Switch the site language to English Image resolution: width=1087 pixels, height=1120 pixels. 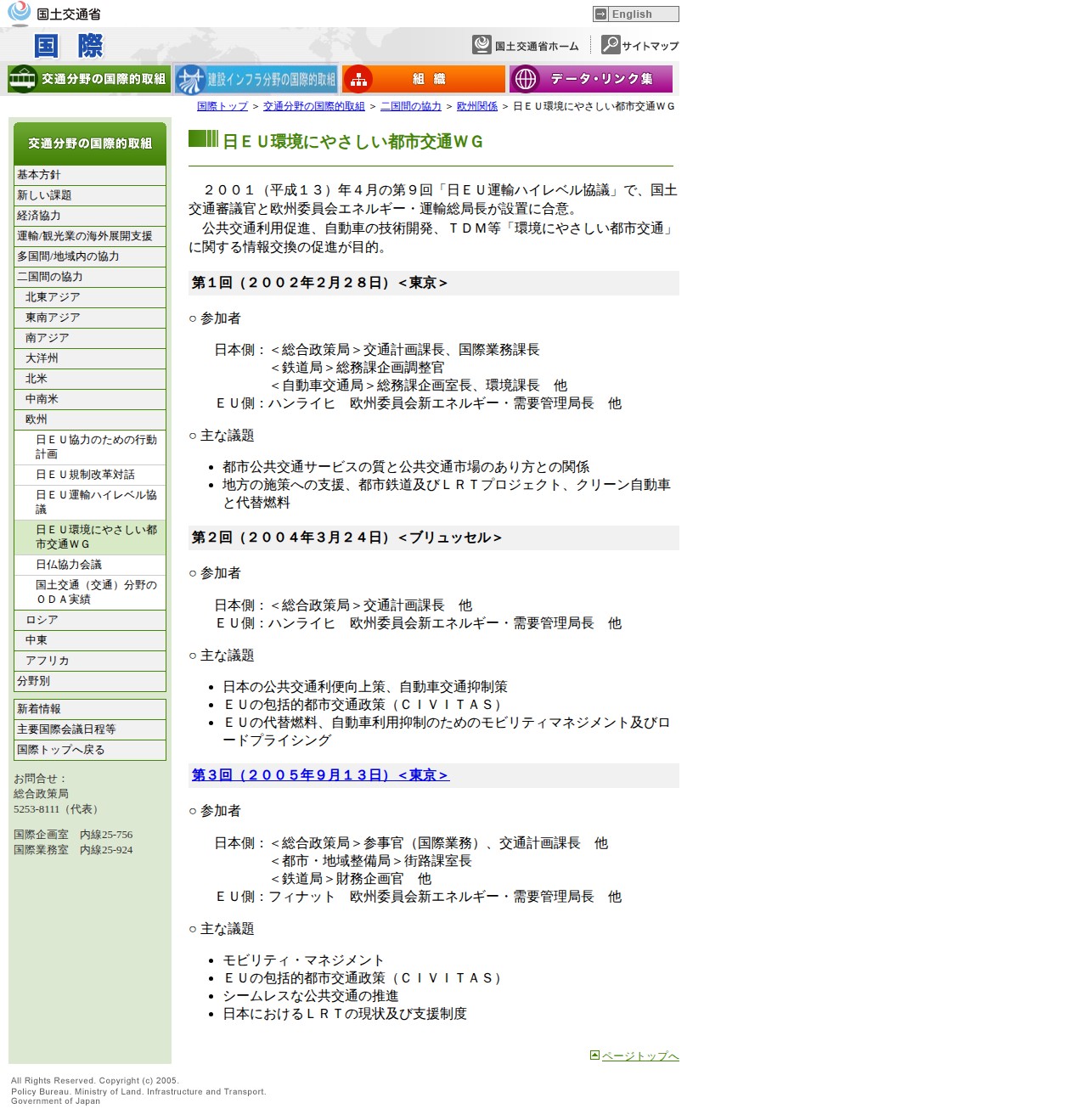point(636,14)
